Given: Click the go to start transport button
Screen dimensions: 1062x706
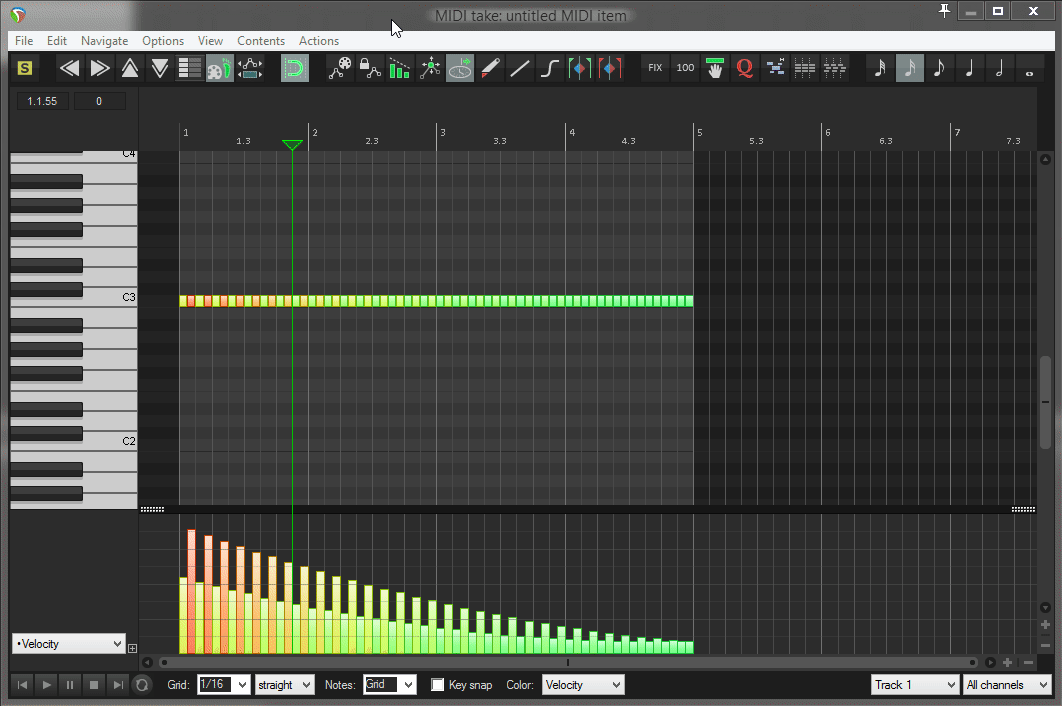Looking at the screenshot, I should pos(22,685).
